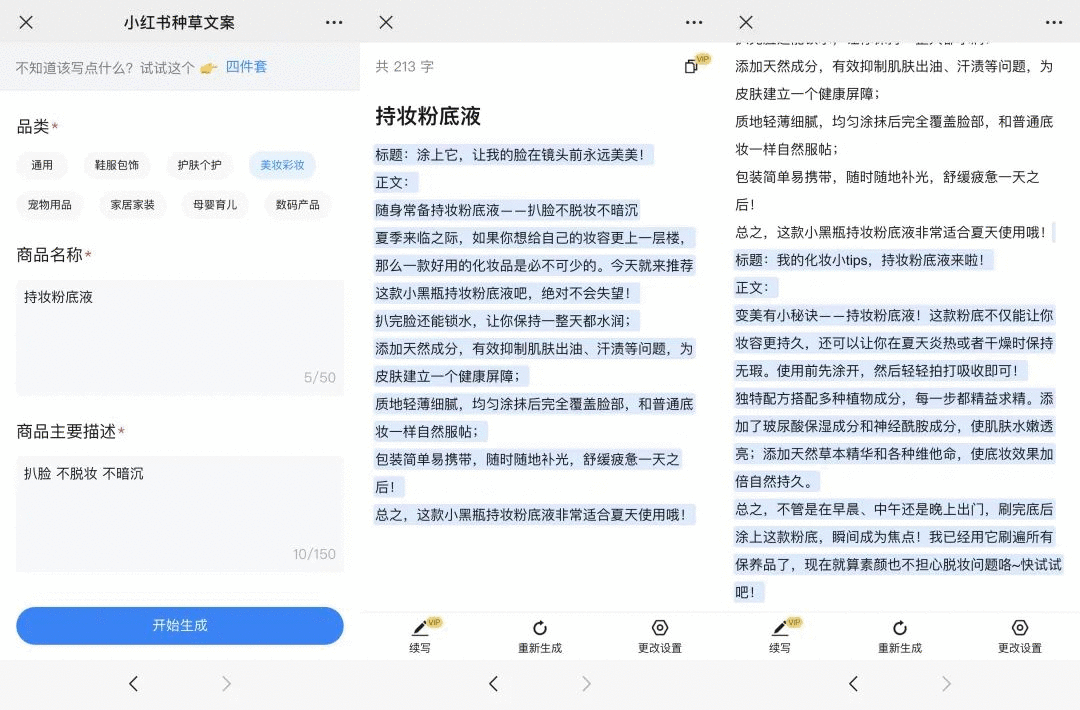The image size is (1080, 710).
Task: Edit the 商品名称 field containing 持妆粉底液
Action: pos(180,337)
